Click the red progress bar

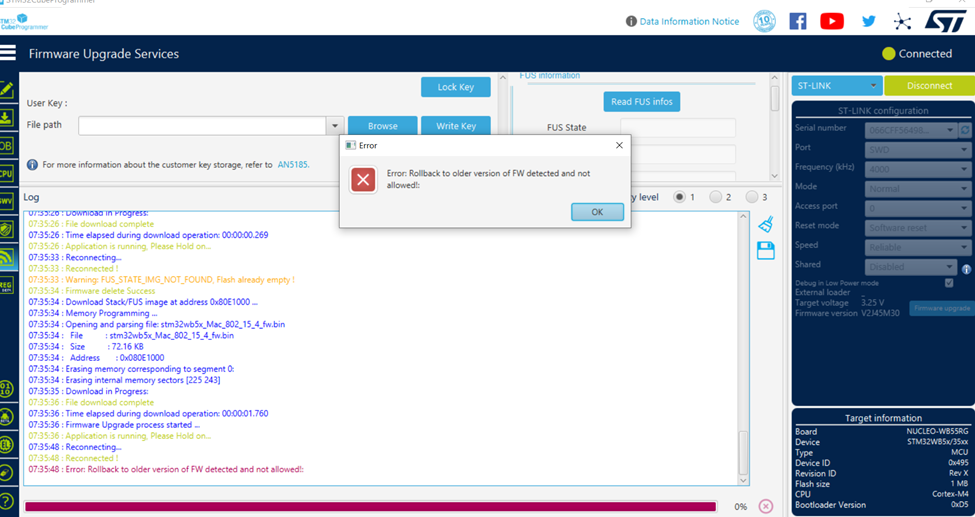pos(371,506)
